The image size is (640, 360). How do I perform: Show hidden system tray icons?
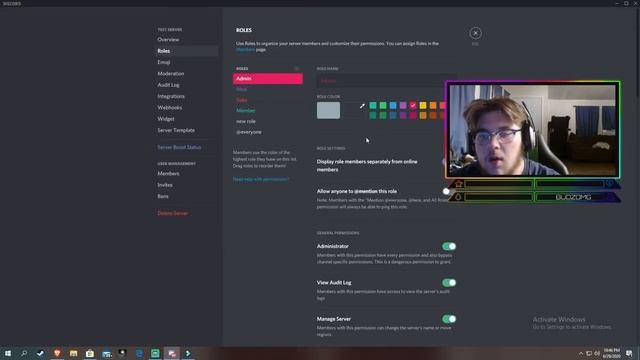tap(581, 353)
